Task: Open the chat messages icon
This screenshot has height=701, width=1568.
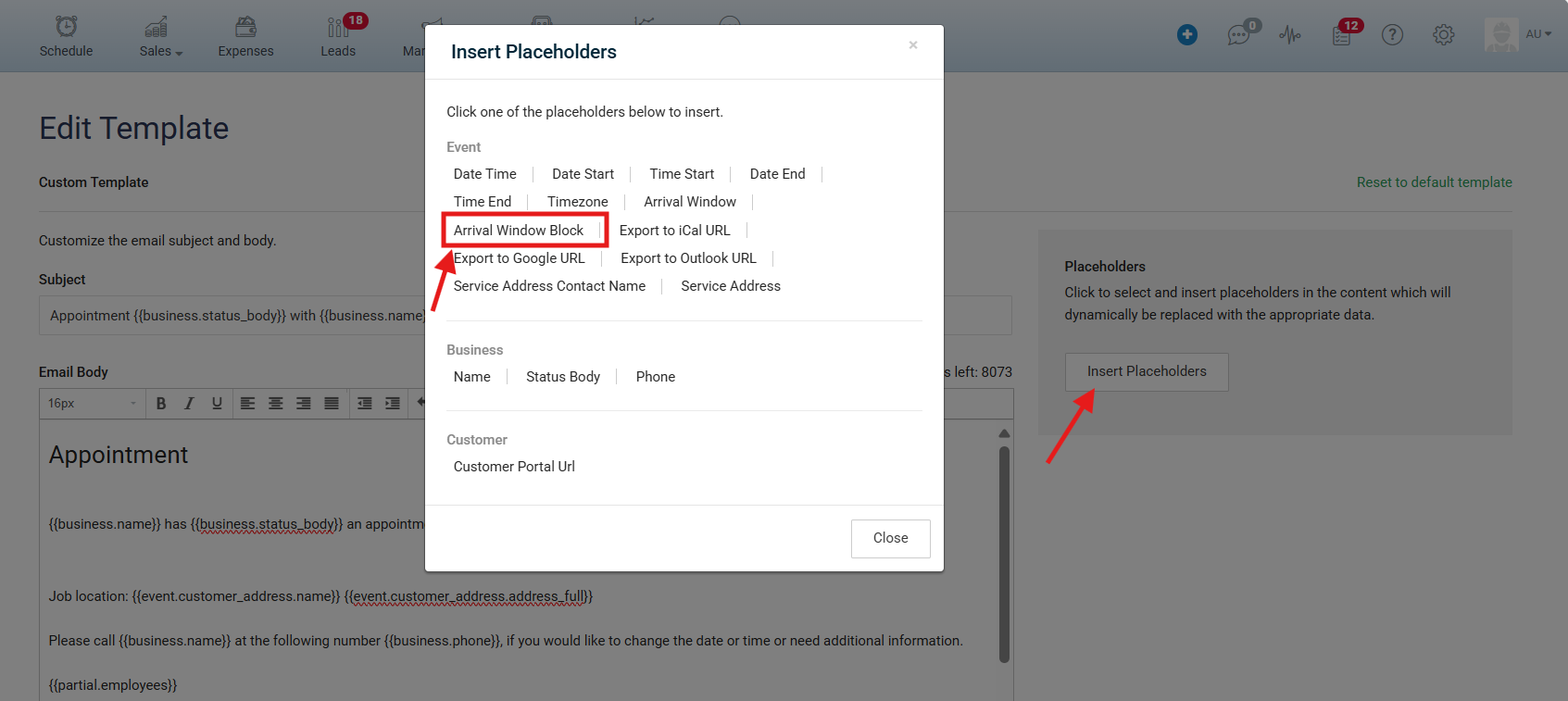Action: [x=1239, y=35]
